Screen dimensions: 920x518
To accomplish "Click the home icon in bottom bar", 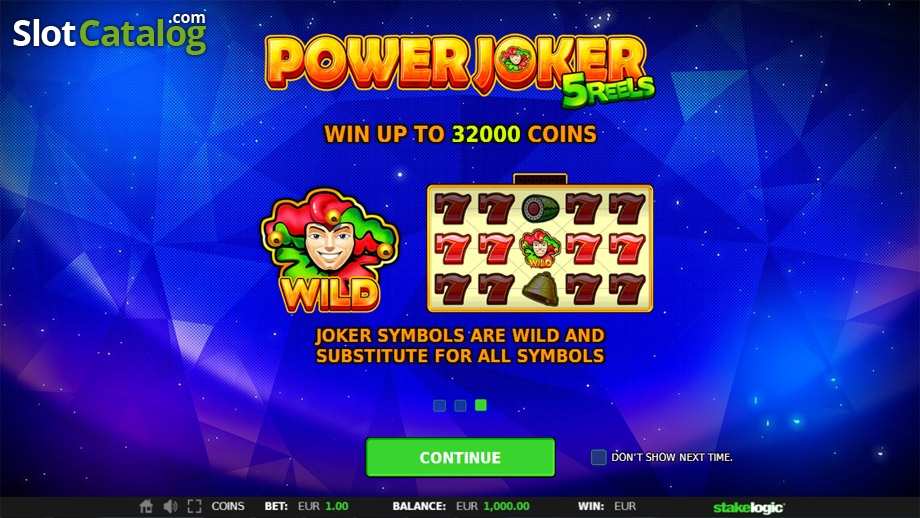I will [x=146, y=506].
